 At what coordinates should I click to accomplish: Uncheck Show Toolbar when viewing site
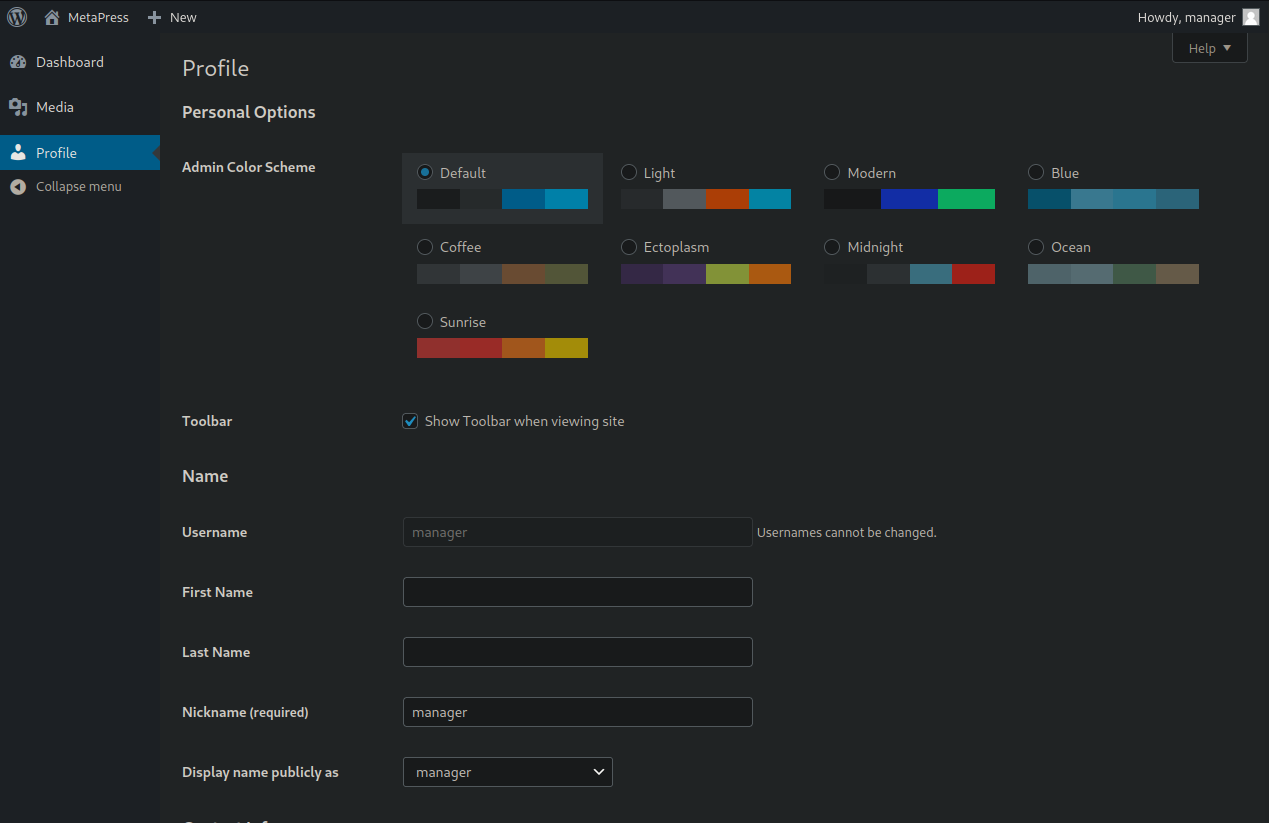tap(410, 421)
